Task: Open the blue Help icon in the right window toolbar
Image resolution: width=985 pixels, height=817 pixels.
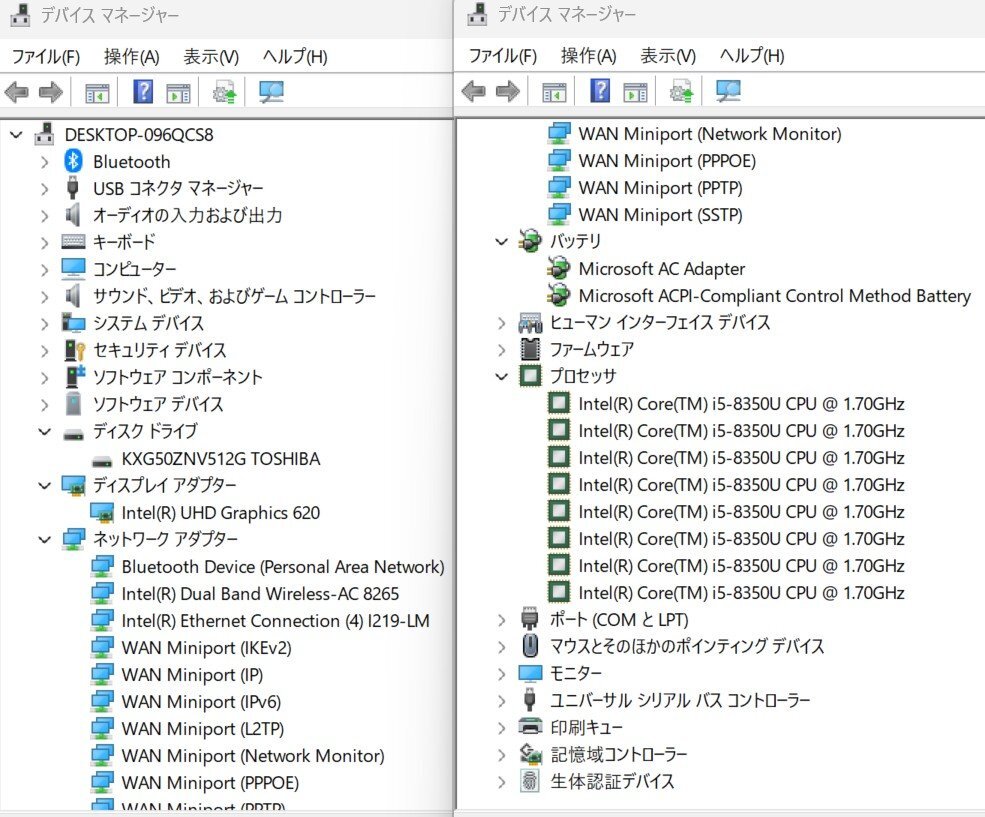Action: (x=601, y=91)
